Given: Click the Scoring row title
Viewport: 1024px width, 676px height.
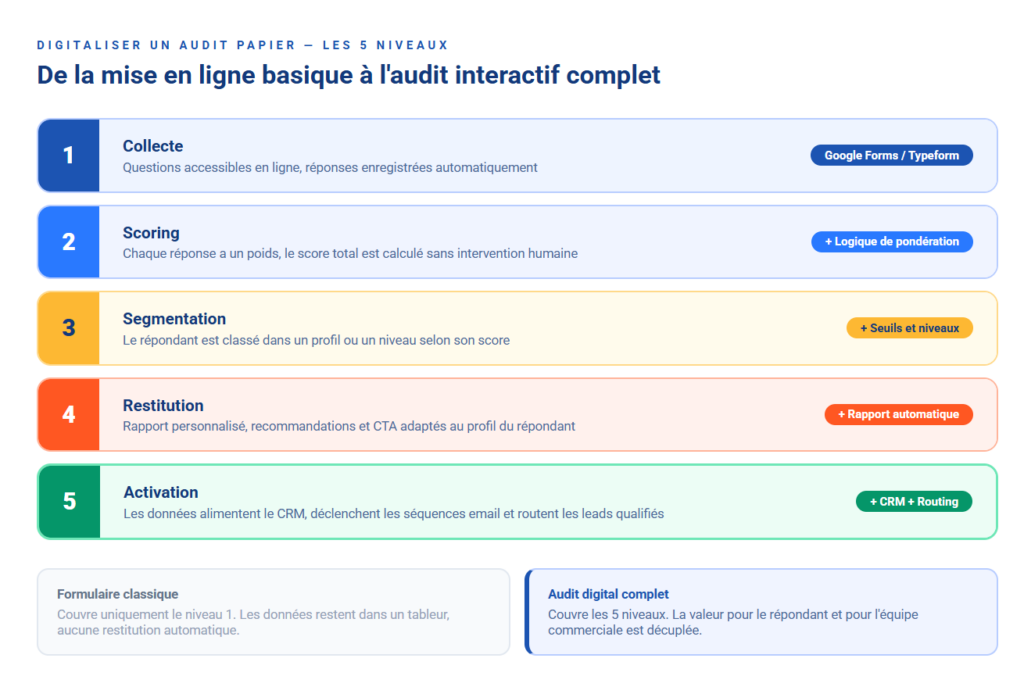Looking at the screenshot, I should click(151, 233).
